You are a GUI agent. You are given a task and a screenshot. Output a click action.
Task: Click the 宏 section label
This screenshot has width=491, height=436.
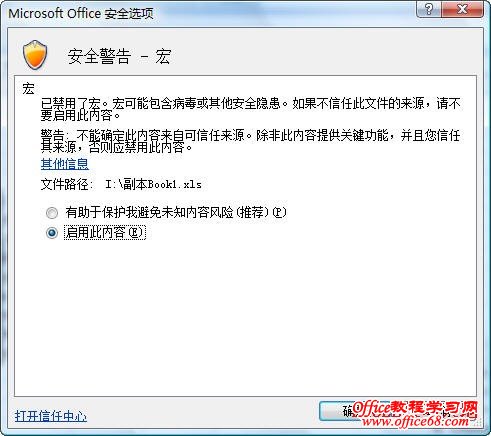pyautogui.click(x=28, y=89)
